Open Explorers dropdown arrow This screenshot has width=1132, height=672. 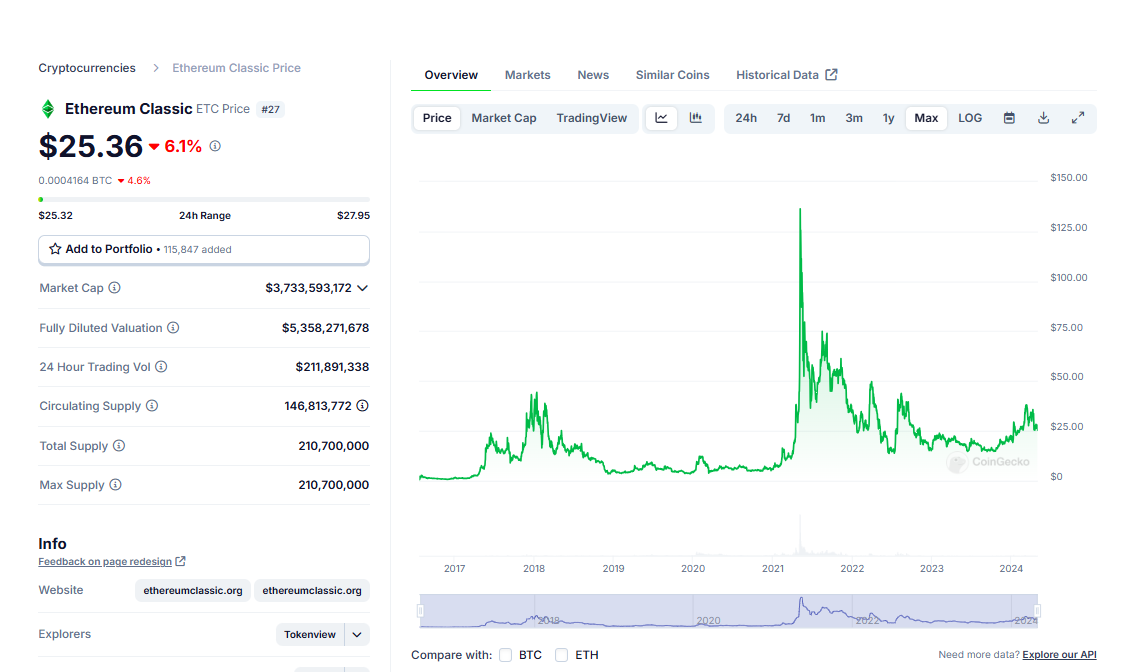point(357,634)
